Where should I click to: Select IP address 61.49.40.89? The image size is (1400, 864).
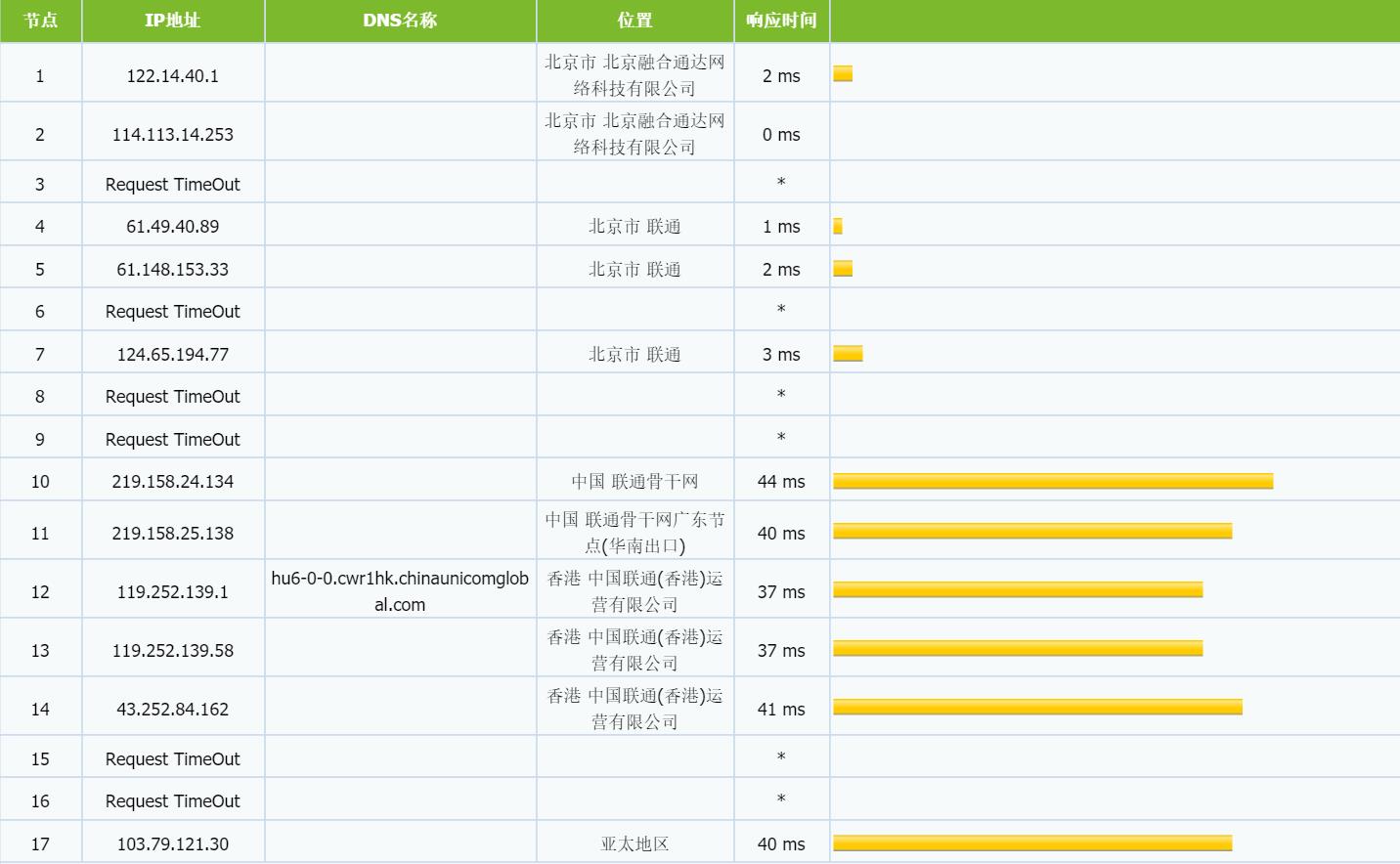tap(173, 227)
